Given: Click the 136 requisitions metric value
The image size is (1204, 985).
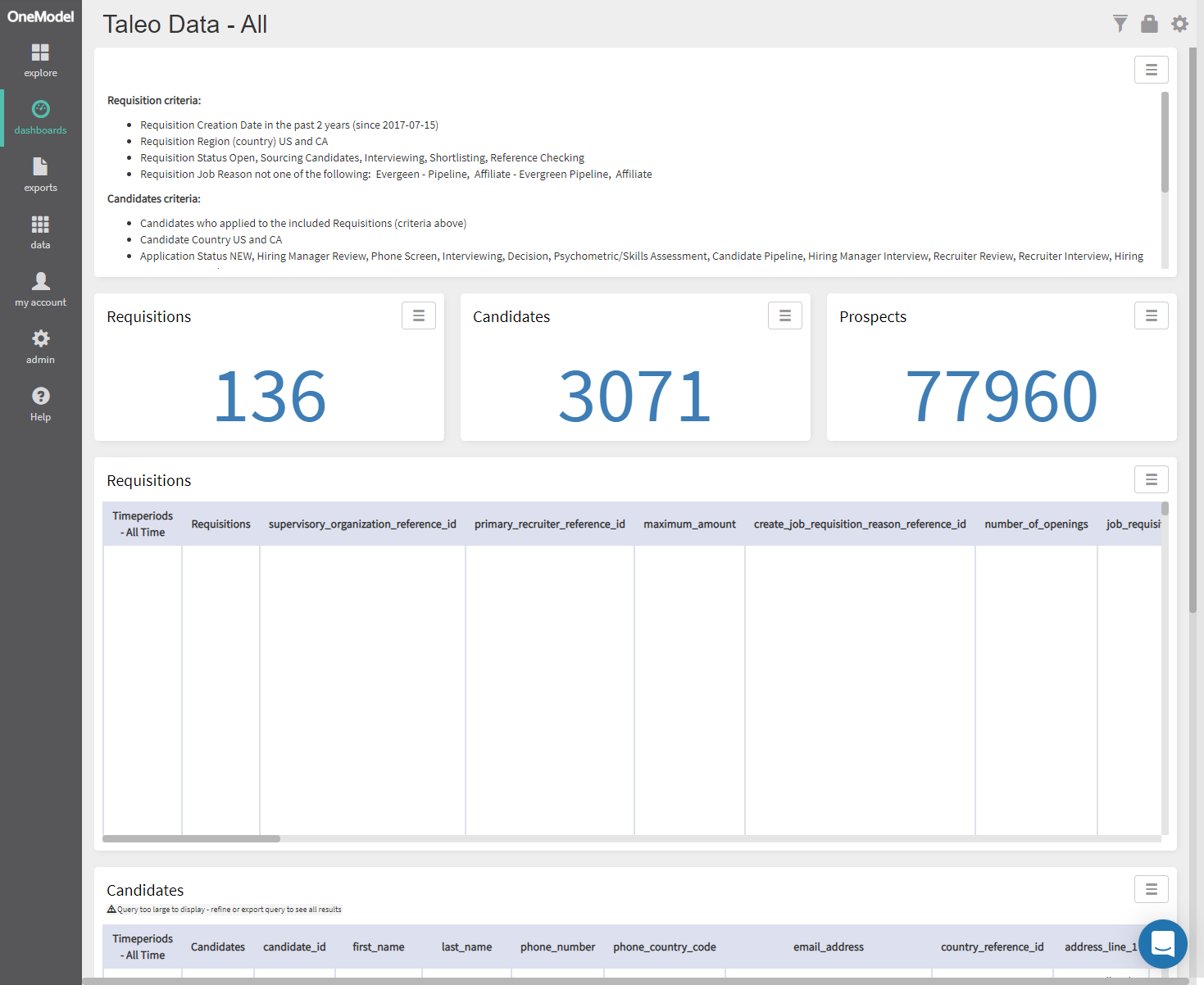Looking at the screenshot, I should click(270, 397).
